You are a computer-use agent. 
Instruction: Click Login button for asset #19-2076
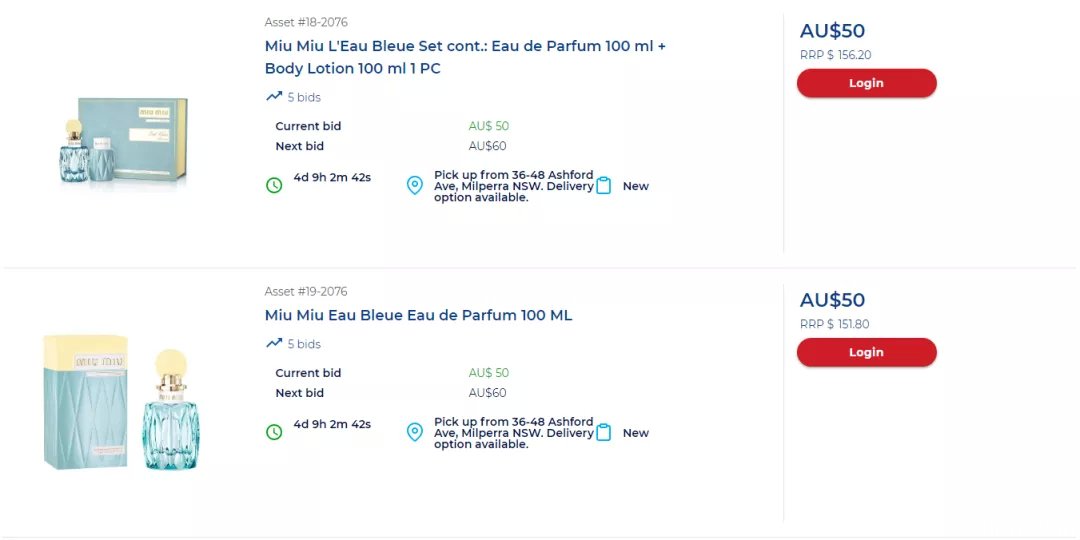click(x=866, y=352)
